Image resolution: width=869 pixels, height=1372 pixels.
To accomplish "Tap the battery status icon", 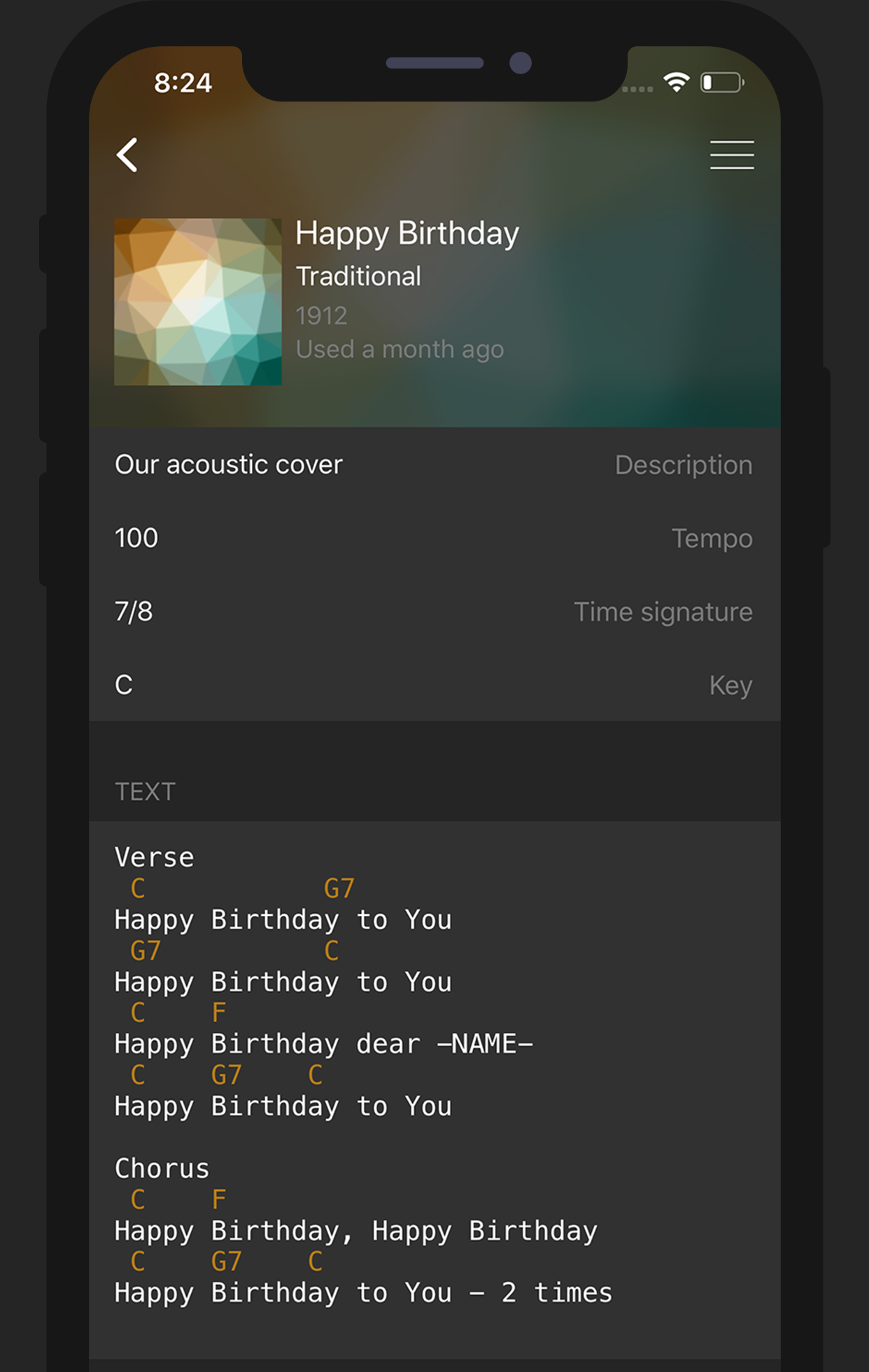I will pos(722,83).
